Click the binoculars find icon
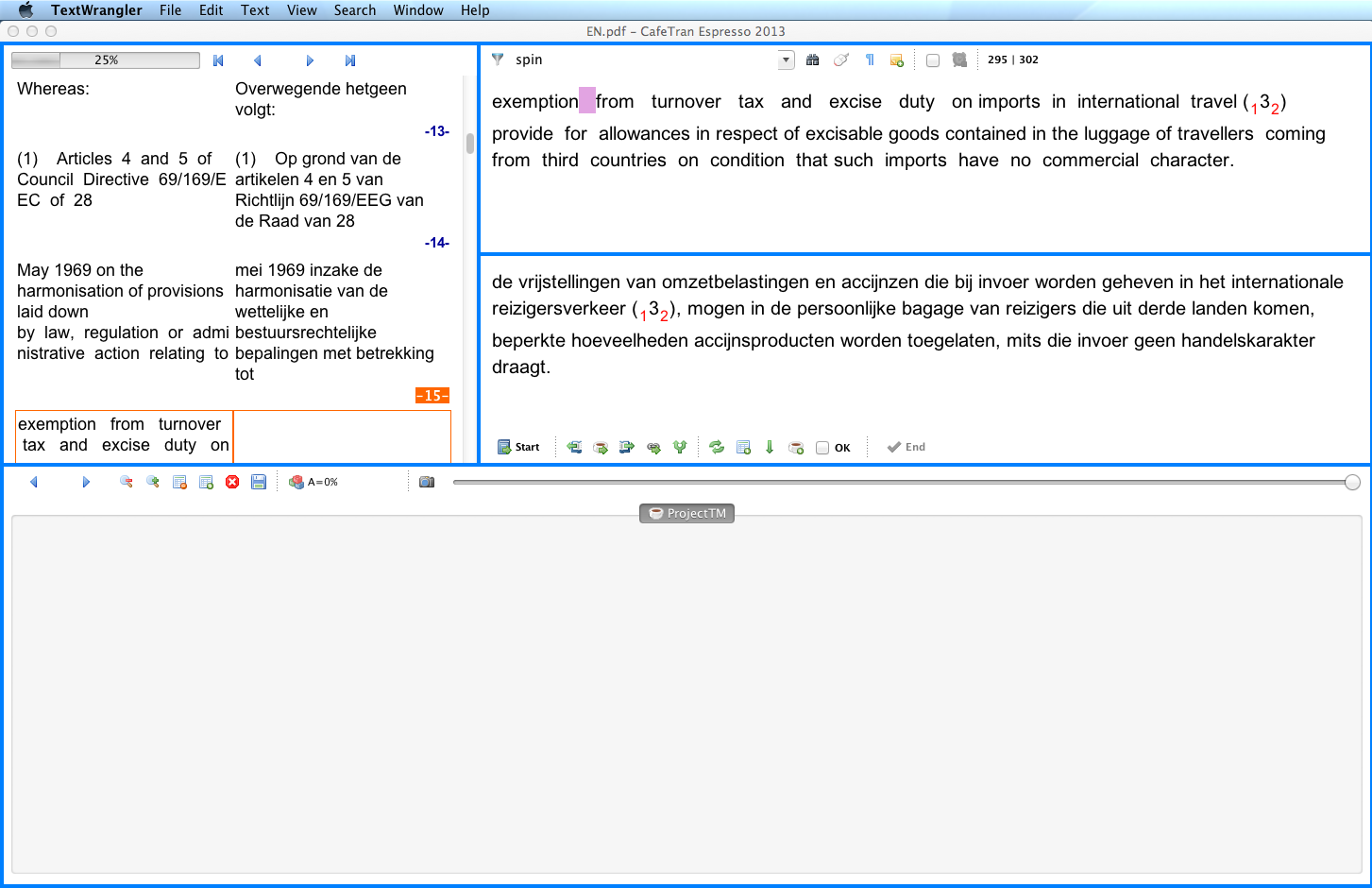 pos(812,60)
